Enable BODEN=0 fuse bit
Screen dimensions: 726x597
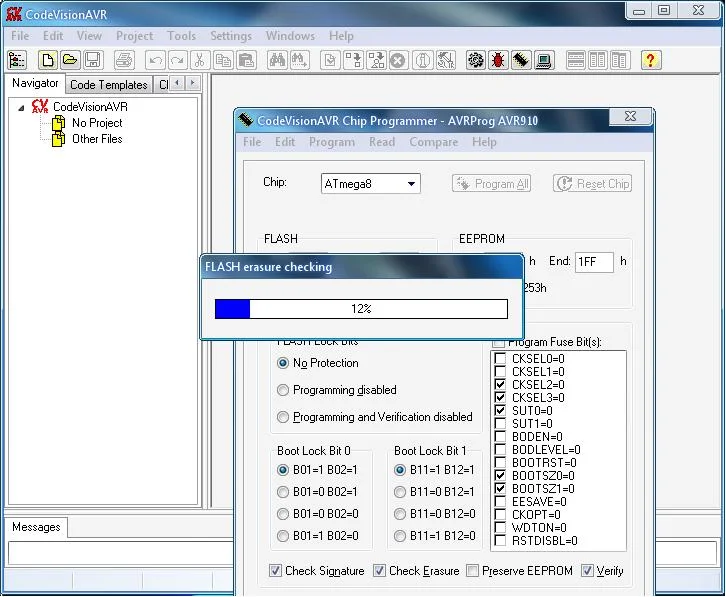coord(500,436)
